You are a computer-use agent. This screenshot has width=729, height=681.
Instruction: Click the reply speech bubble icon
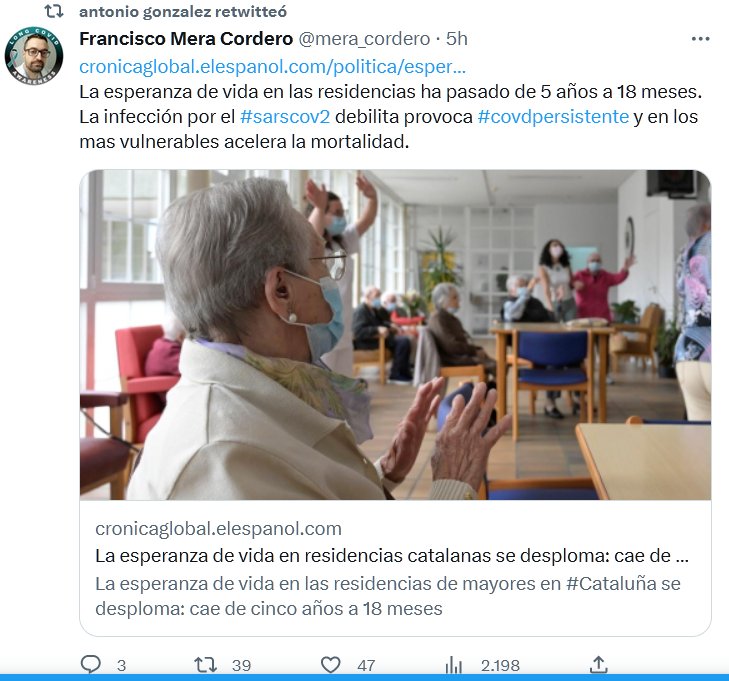click(91, 664)
